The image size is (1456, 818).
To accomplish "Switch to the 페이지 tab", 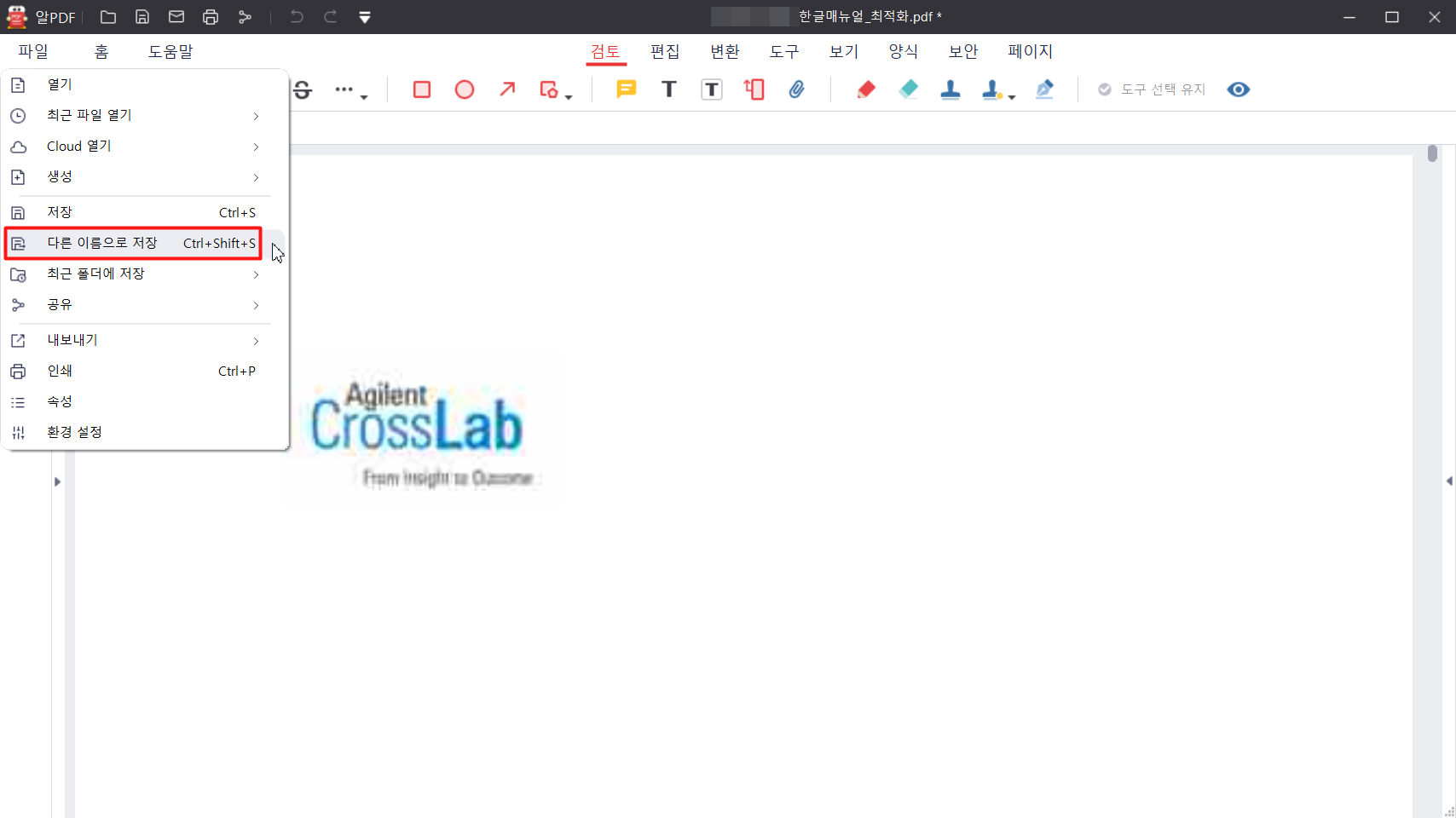I will pos(1031,51).
